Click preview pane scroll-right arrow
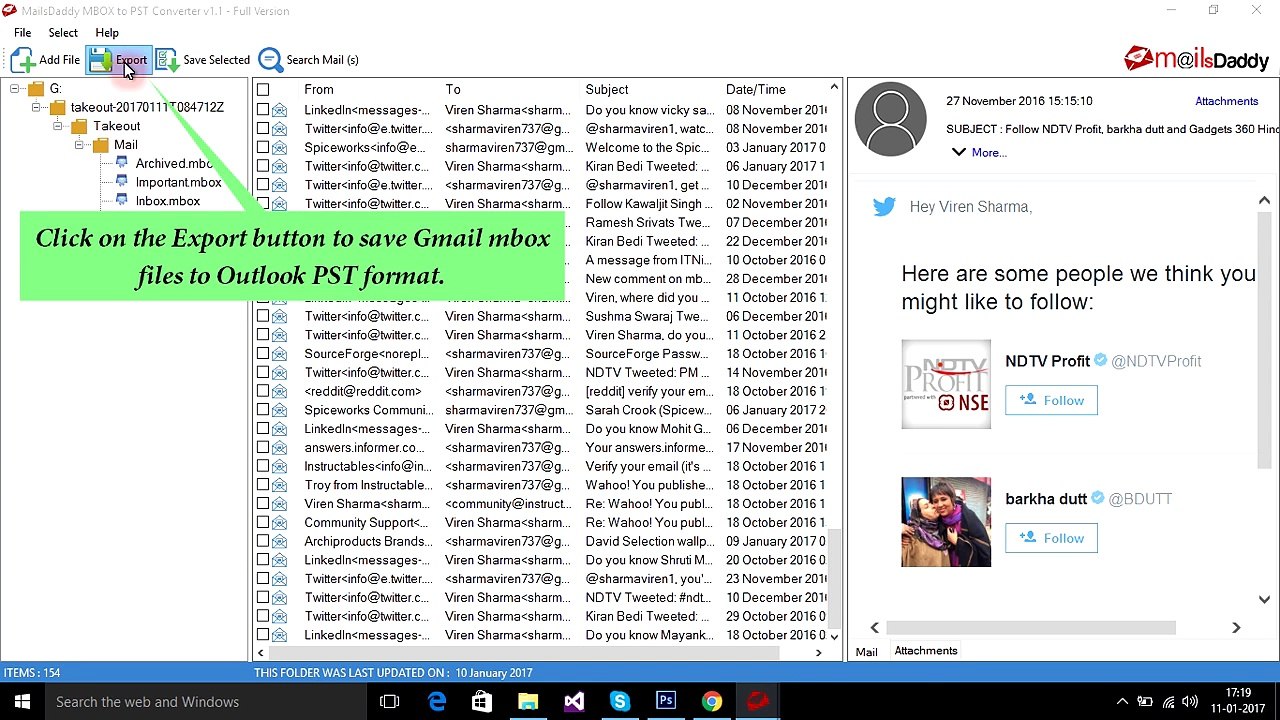 click(x=1236, y=628)
